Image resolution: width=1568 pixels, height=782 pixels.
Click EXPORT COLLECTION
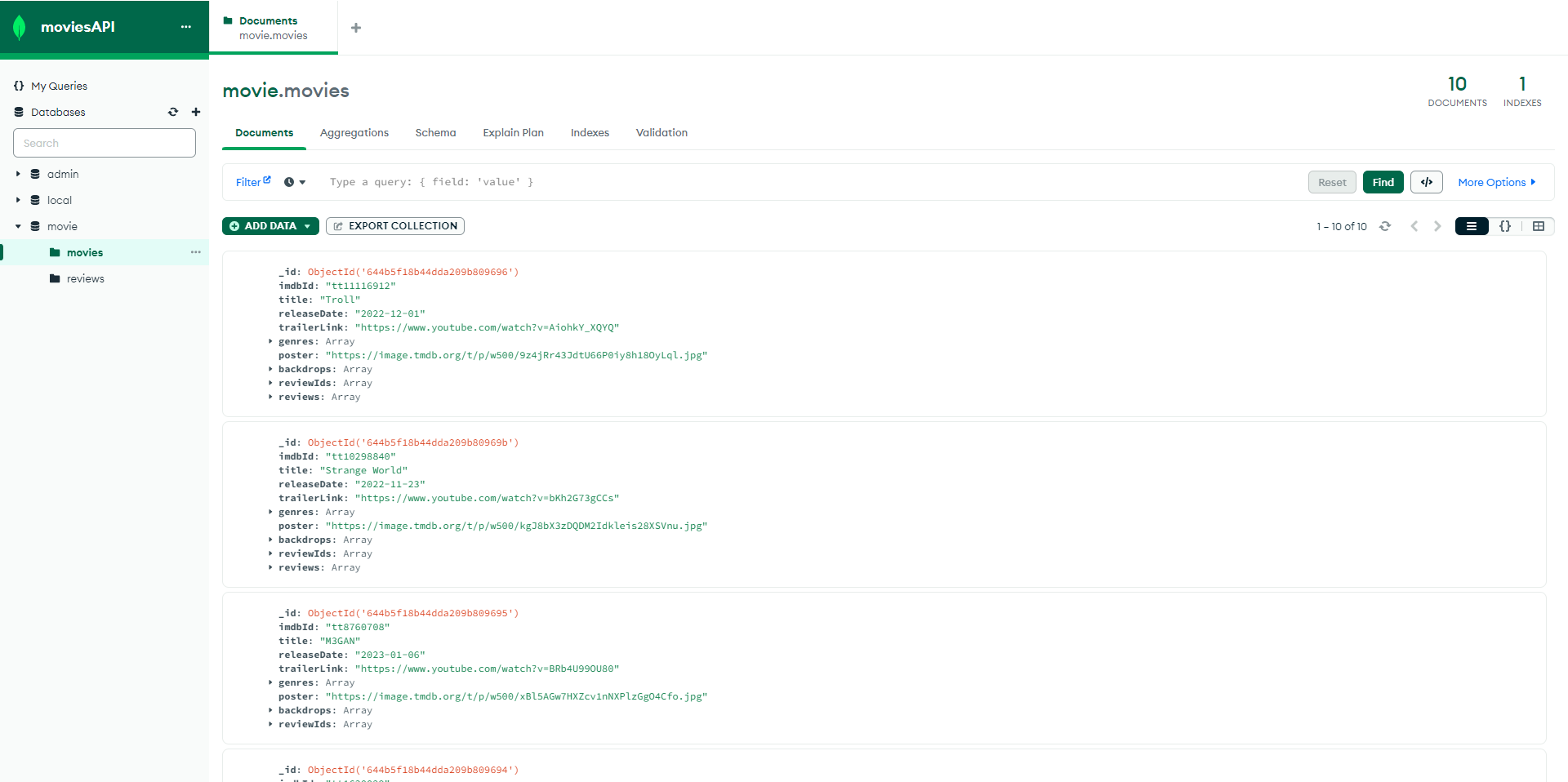tap(394, 226)
